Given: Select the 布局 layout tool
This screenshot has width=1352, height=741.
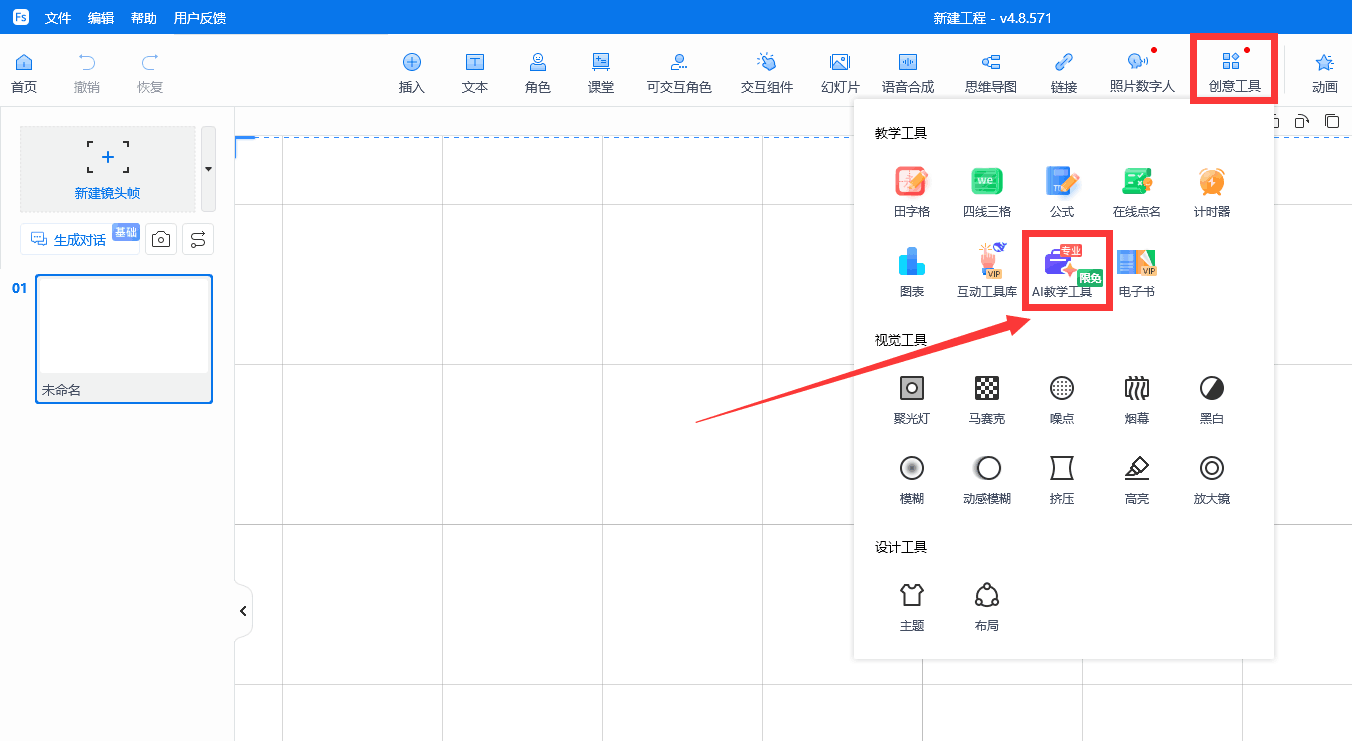Looking at the screenshot, I should (x=986, y=596).
